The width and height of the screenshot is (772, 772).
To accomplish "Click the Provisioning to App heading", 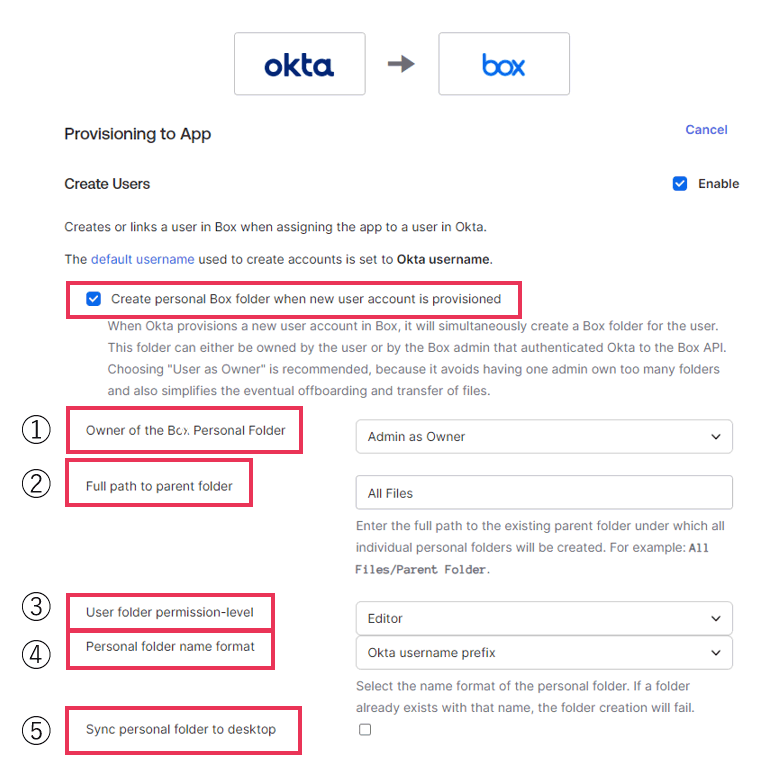I will click(138, 134).
